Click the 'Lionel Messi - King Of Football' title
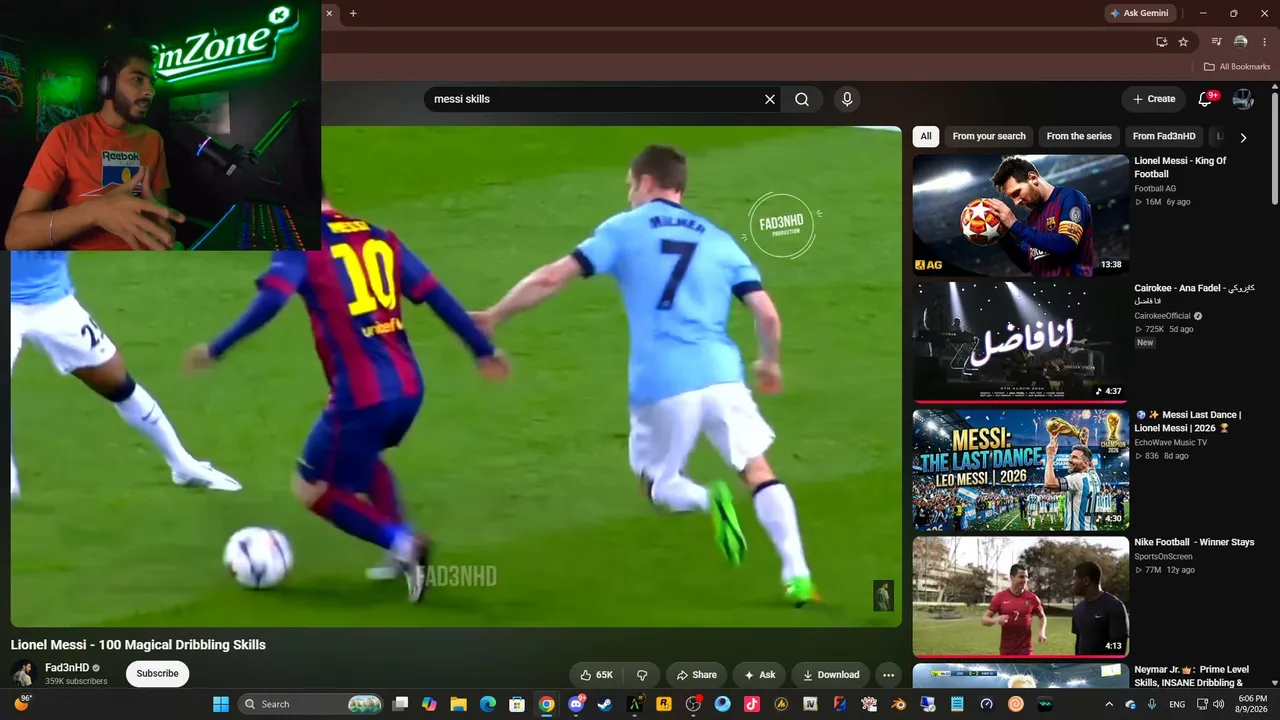The width and height of the screenshot is (1280, 720). (1180, 167)
